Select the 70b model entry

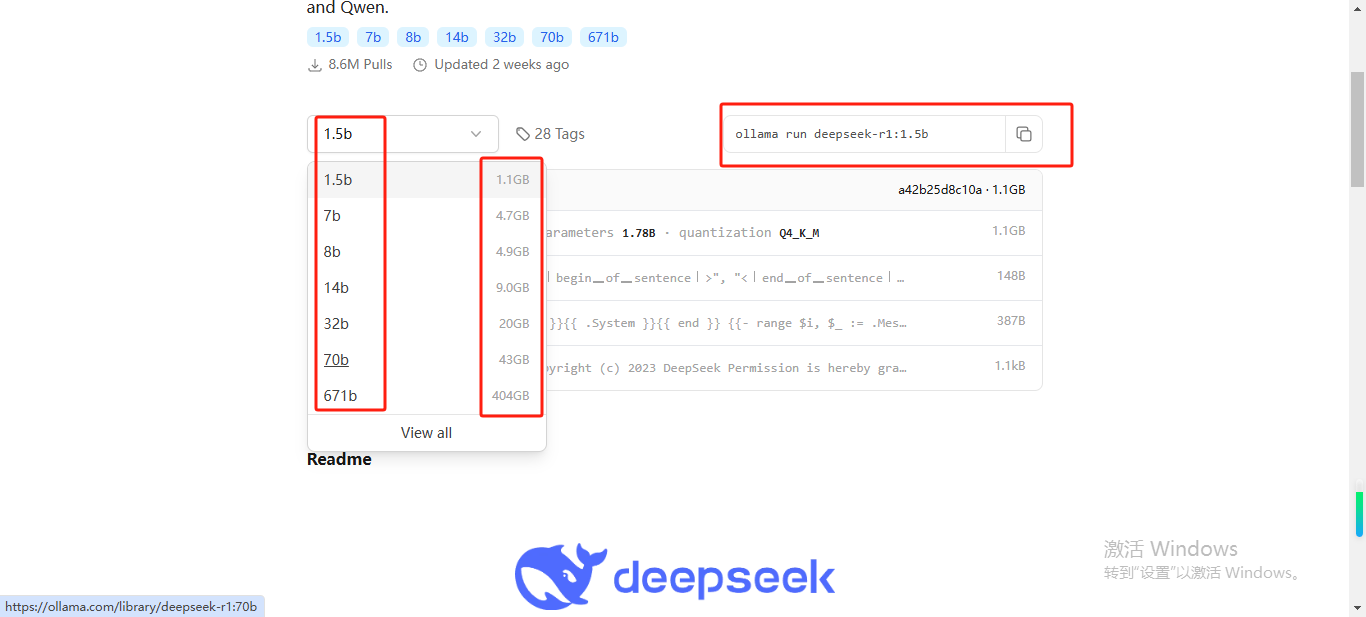point(427,360)
